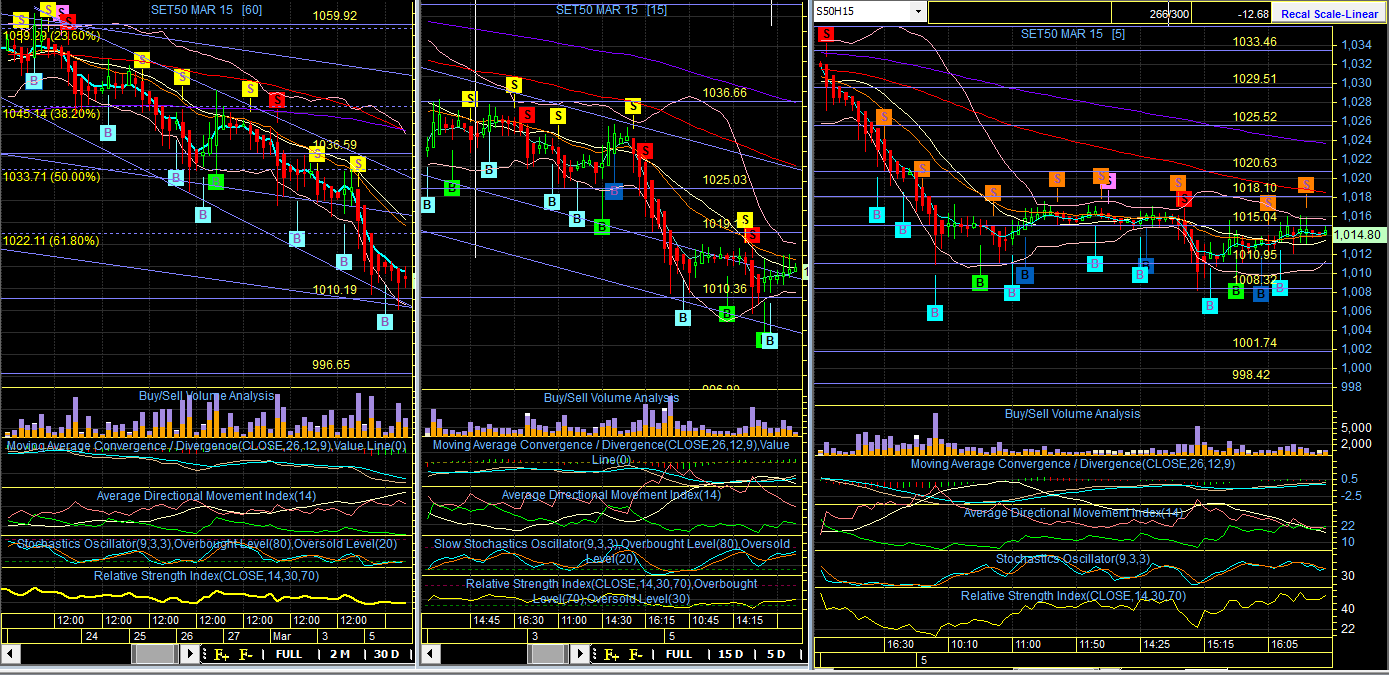Viewport: 1389px width, 676px height.
Task: Select Buy/Sell Volume Analysis title in 15-minute chart
Action: (x=611, y=398)
